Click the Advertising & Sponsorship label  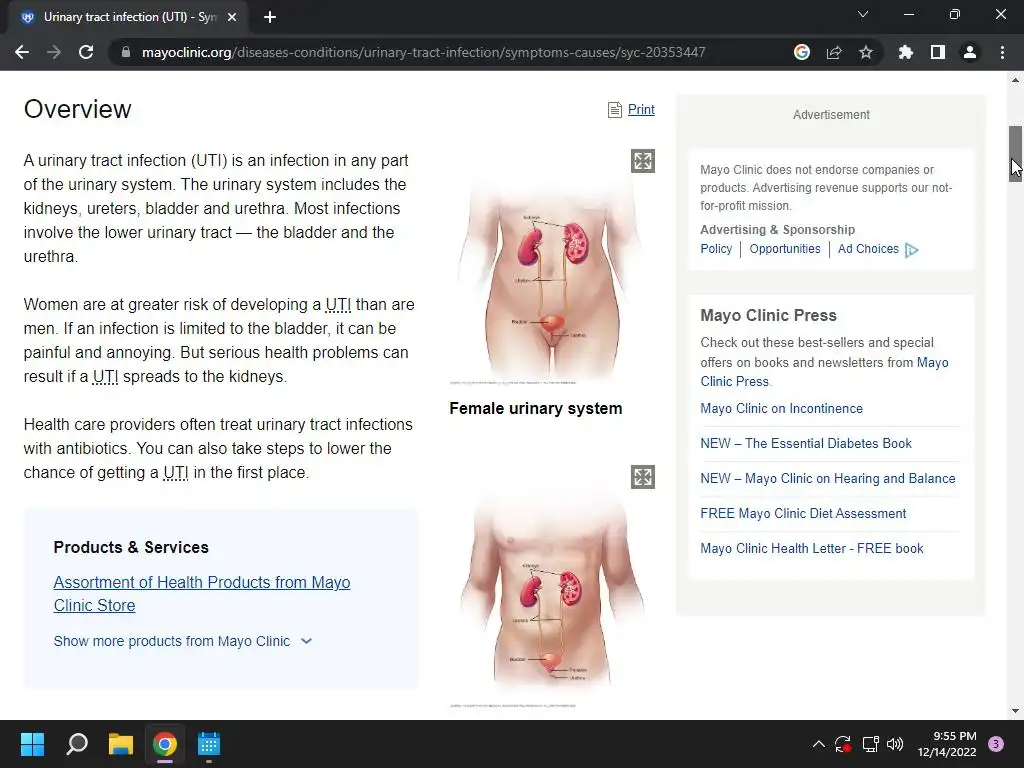[777, 230]
